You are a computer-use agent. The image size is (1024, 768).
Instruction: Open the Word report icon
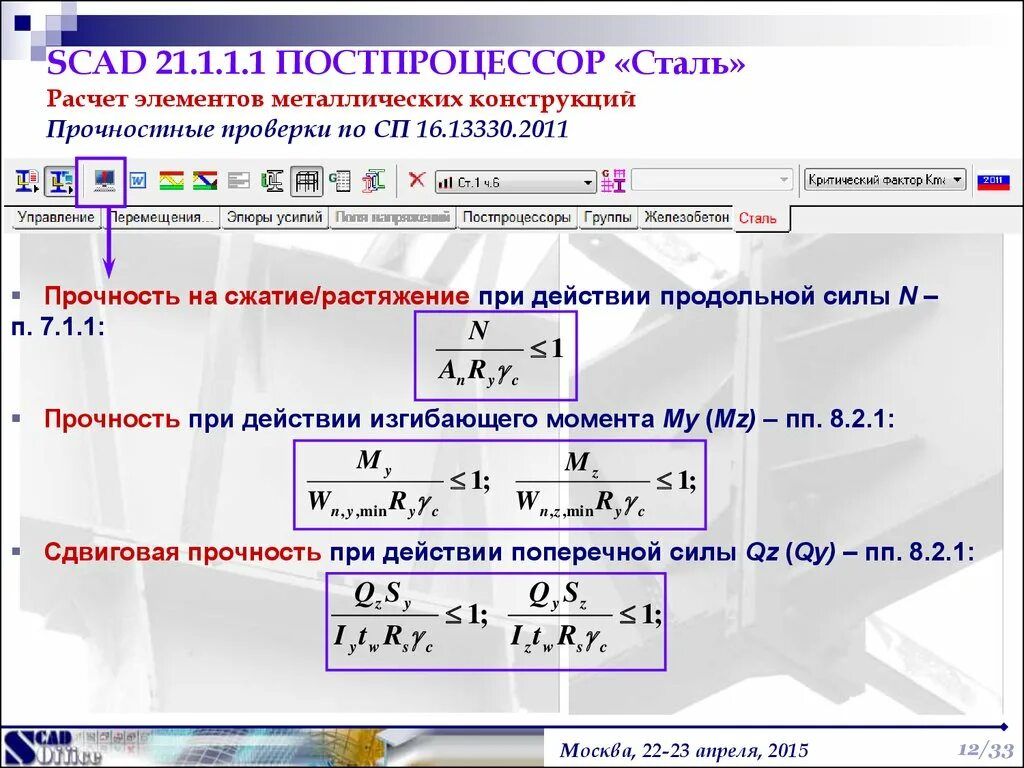pos(137,180)
